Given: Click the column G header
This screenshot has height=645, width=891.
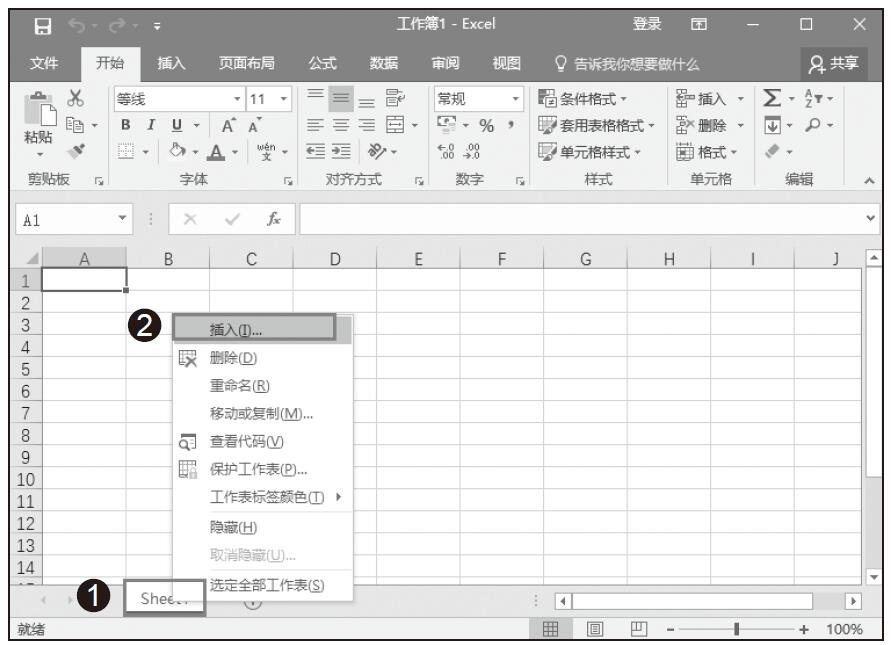Looking at the screenshot, I should tap(585, 258).
